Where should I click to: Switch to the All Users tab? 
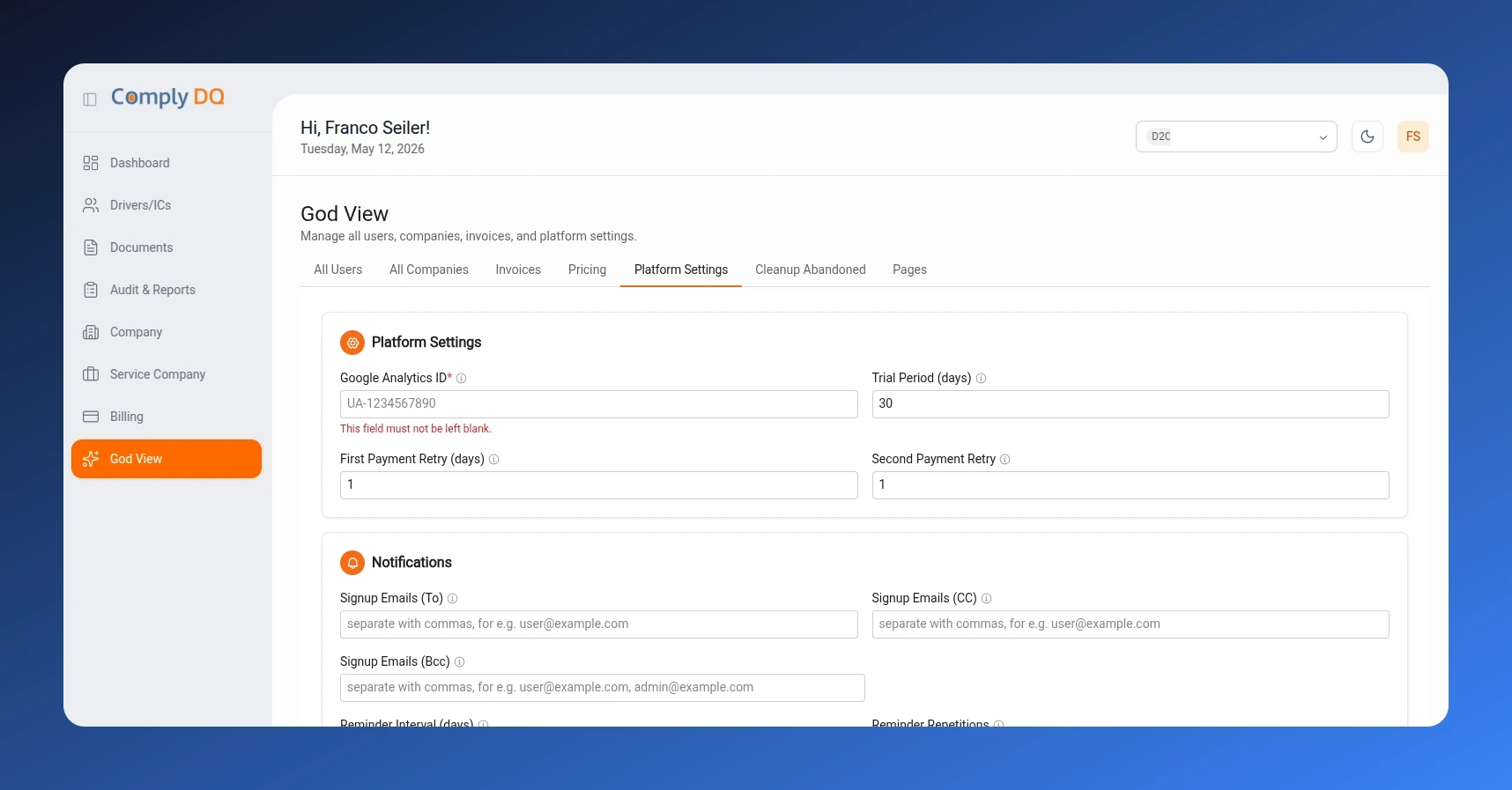click(338, 269)
